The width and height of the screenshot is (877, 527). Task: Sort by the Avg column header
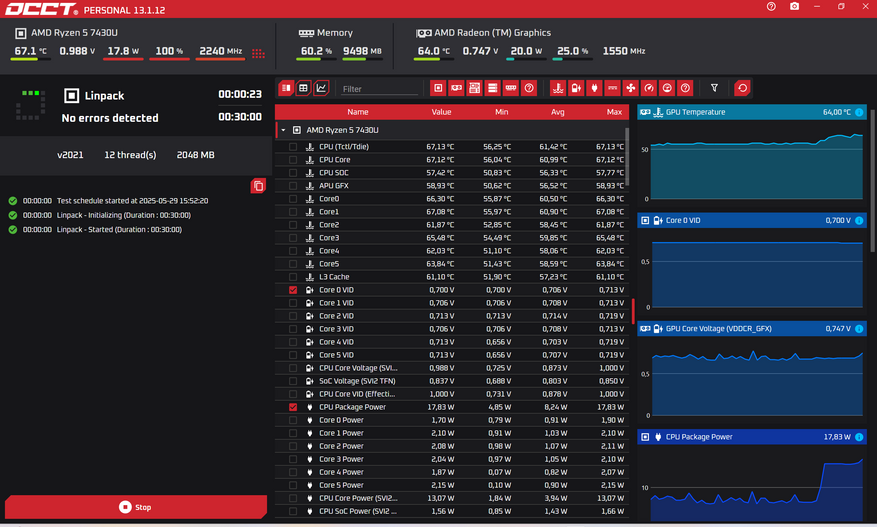(558, 112)
